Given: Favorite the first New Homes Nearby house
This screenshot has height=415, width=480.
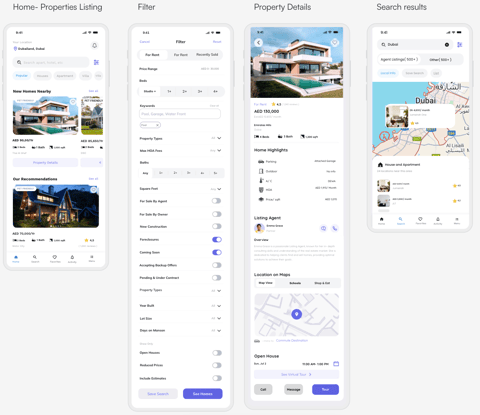Looking at the screenshot, I should tap(73, 102).
